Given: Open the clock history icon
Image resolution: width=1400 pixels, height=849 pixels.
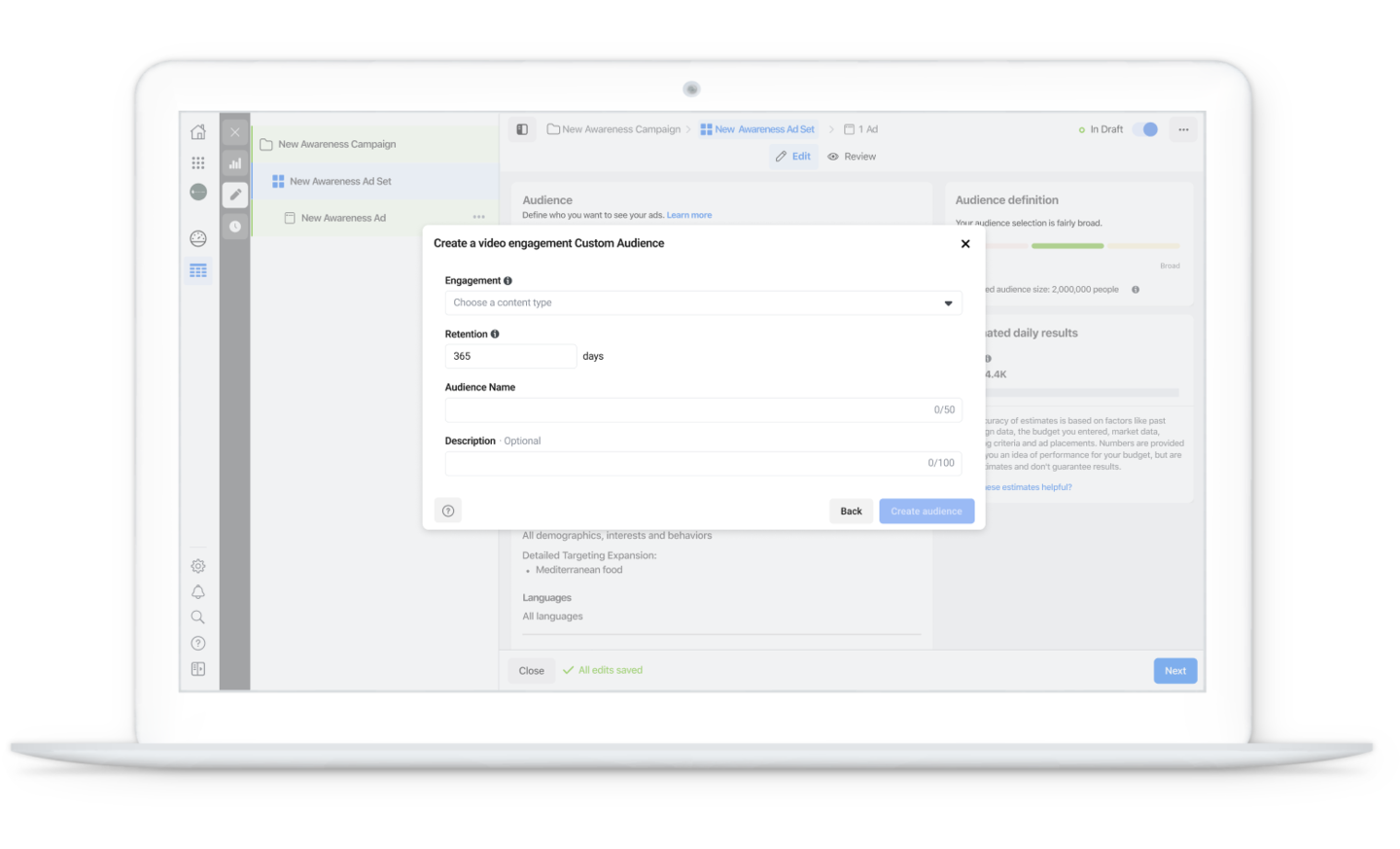Looking at the screenshot, I should (x=235, y=227).
